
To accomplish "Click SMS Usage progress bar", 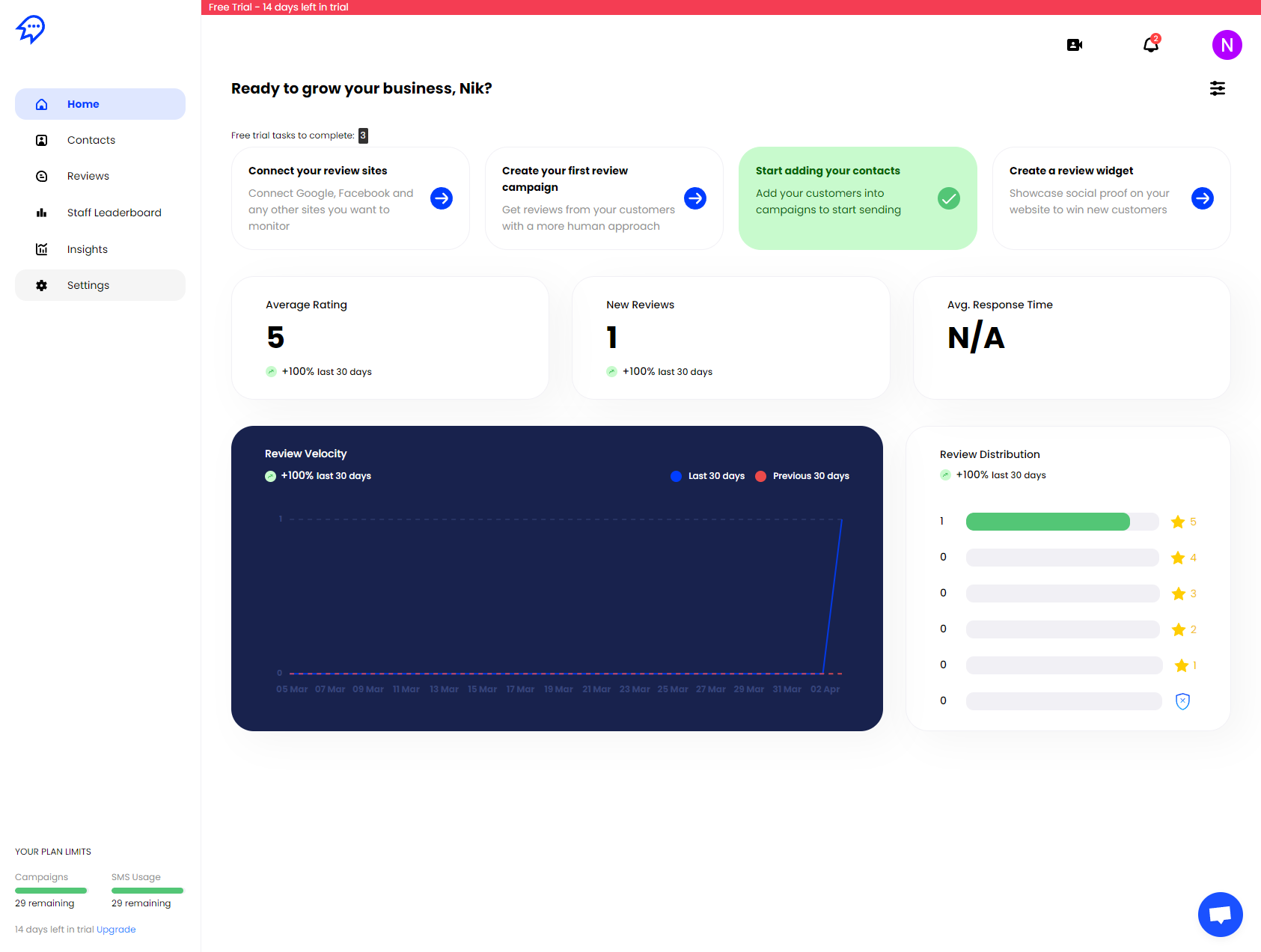I will [147, 891].
